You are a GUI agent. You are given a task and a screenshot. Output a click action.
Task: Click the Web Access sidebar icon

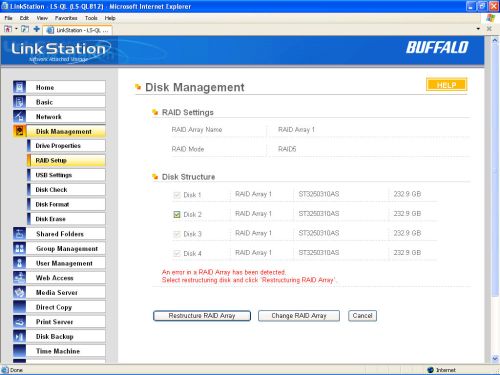pos(19,278)
